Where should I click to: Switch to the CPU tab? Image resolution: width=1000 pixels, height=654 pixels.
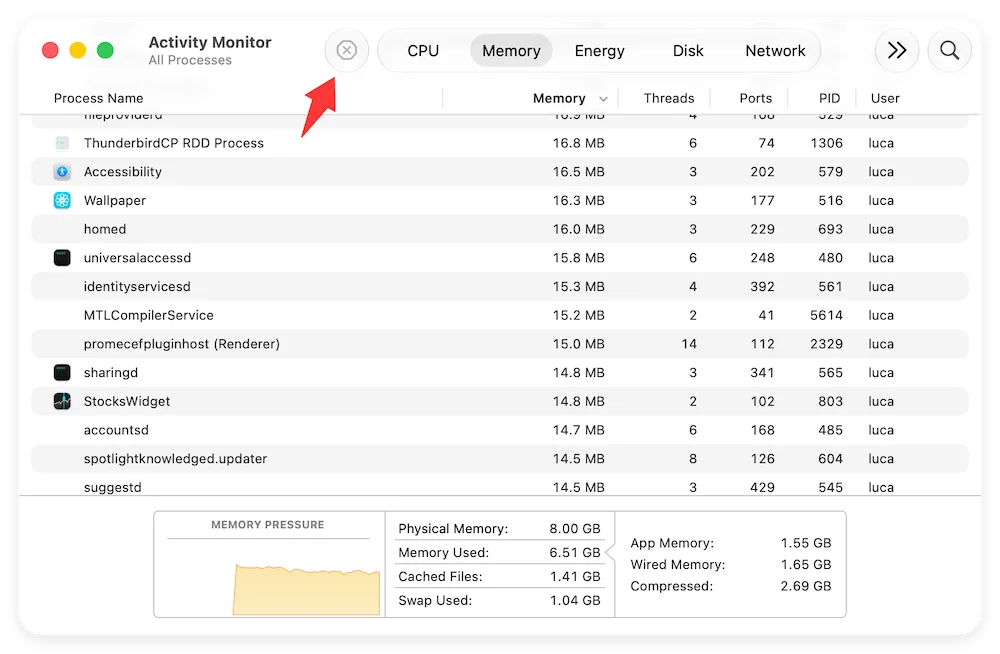423,50
